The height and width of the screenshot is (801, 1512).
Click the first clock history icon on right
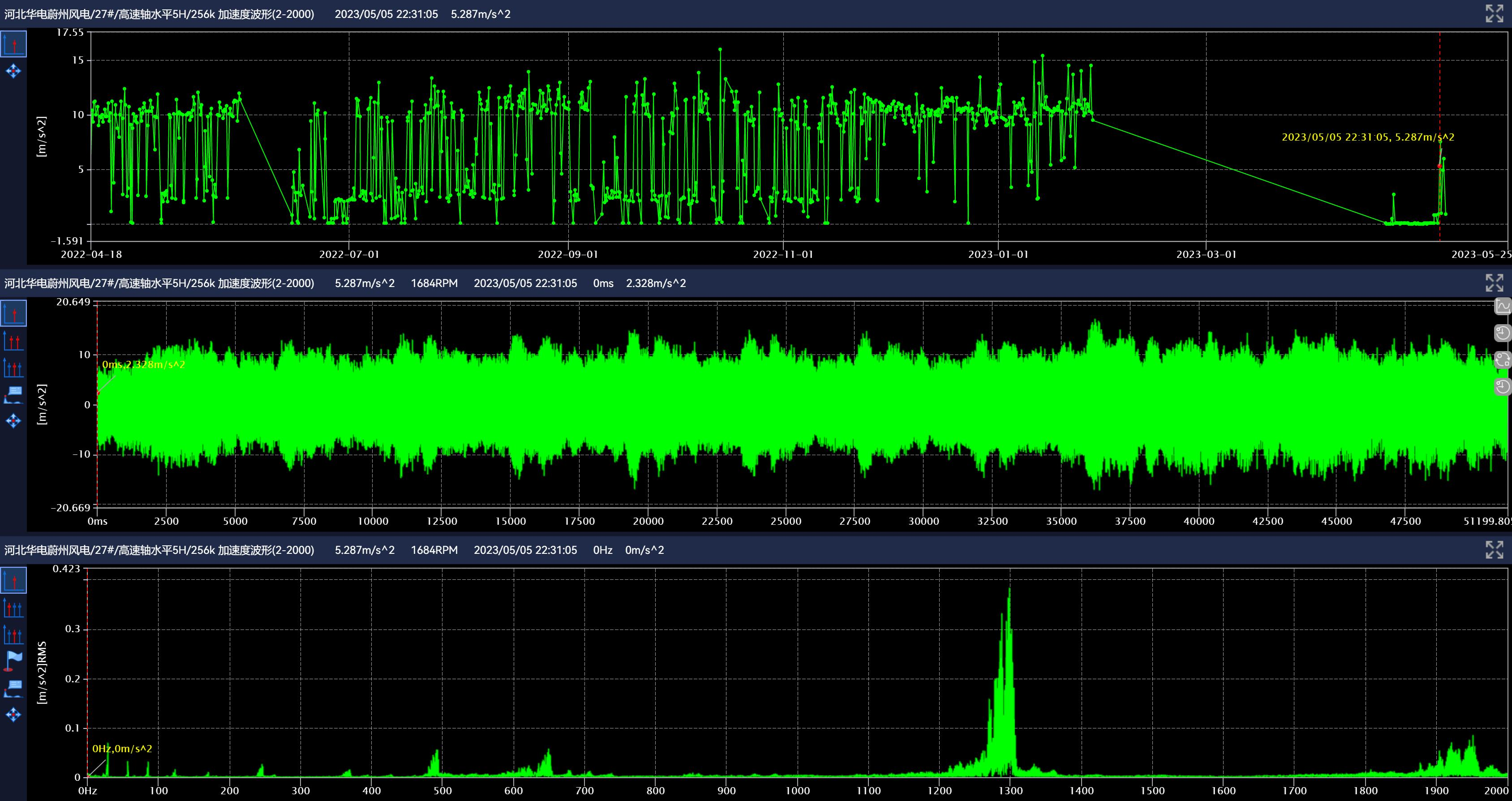[1503, 333]
